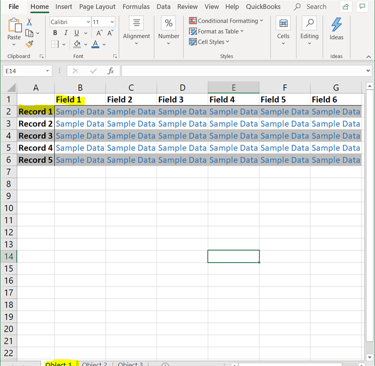Expand the Paste options arrow
375x366 pixels.
click(x=14, y=44)
